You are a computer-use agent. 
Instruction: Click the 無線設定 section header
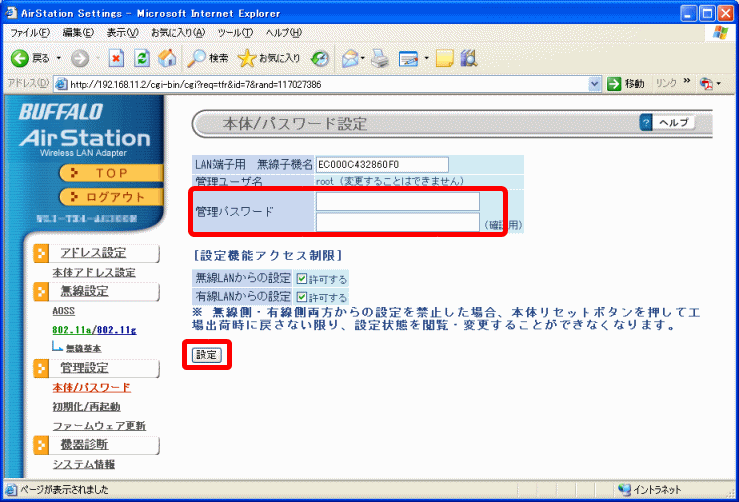click(x=84, y=292)
